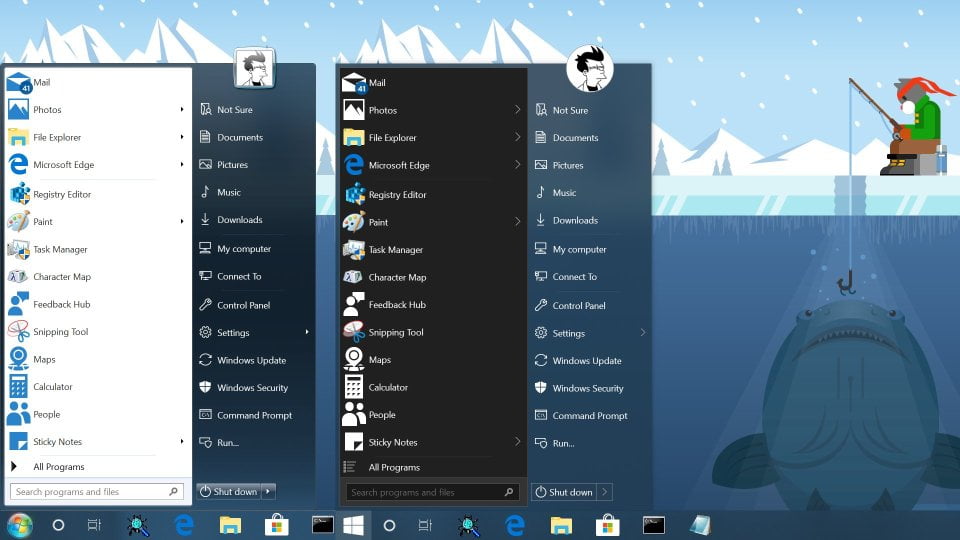Open Feedback Hub in the light start menu
The width and height of the screenshot is (960, 540).
(x=61, y=304)
